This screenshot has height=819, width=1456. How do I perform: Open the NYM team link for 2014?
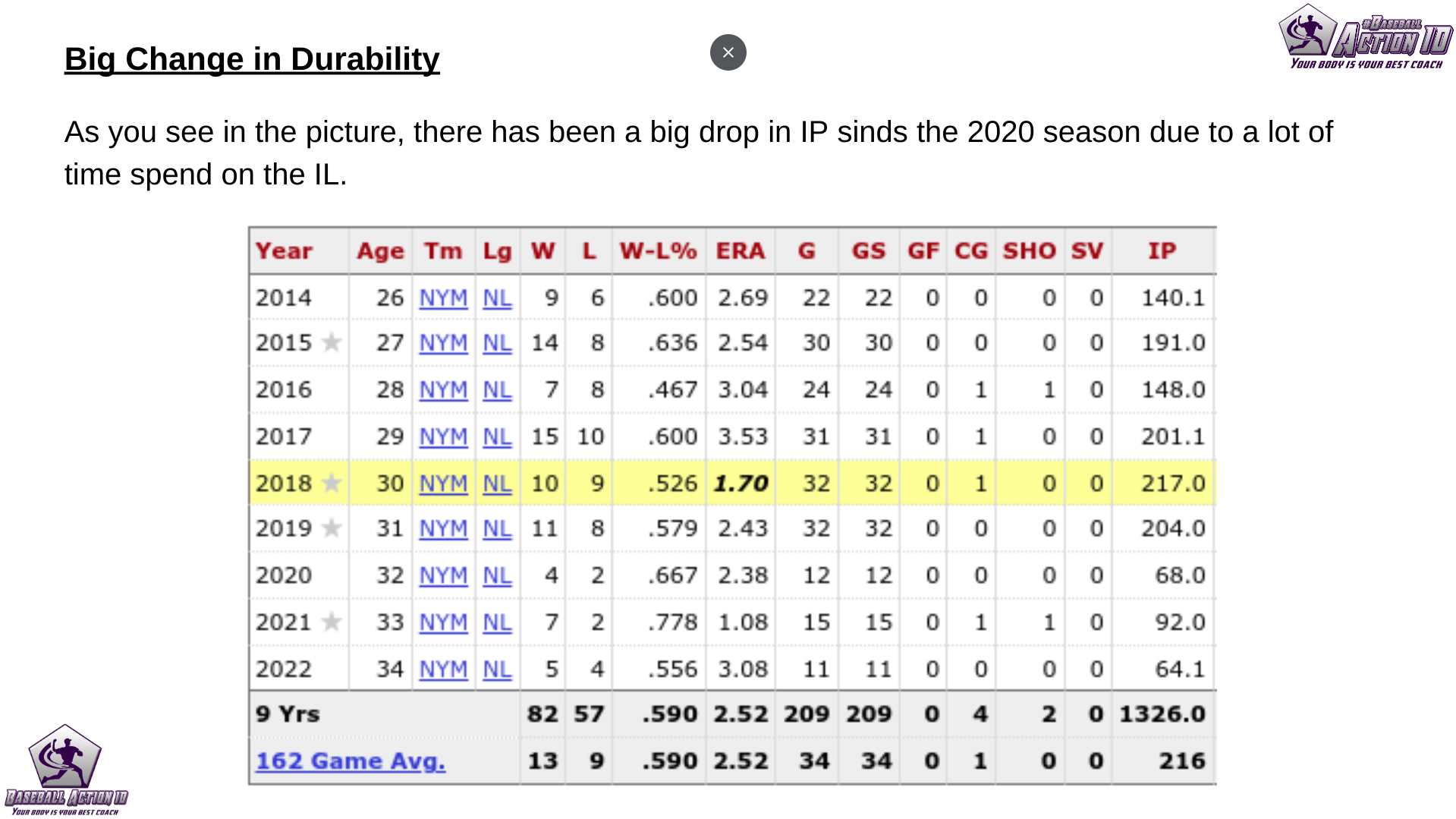[x=443, y=298]
